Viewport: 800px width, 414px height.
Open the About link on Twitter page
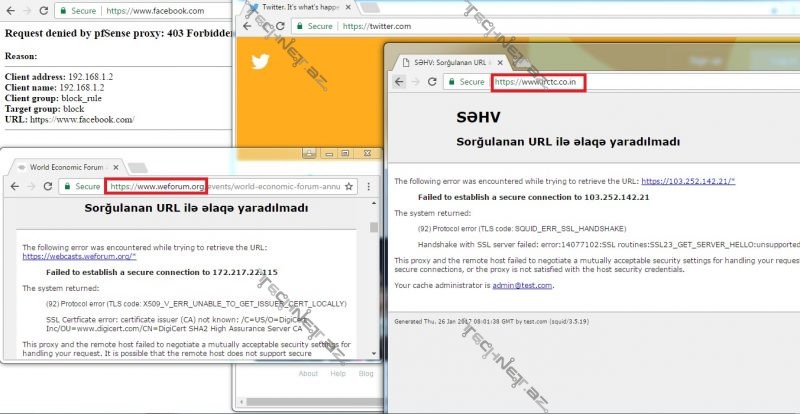pyautogui.click(x=308, y=374)
